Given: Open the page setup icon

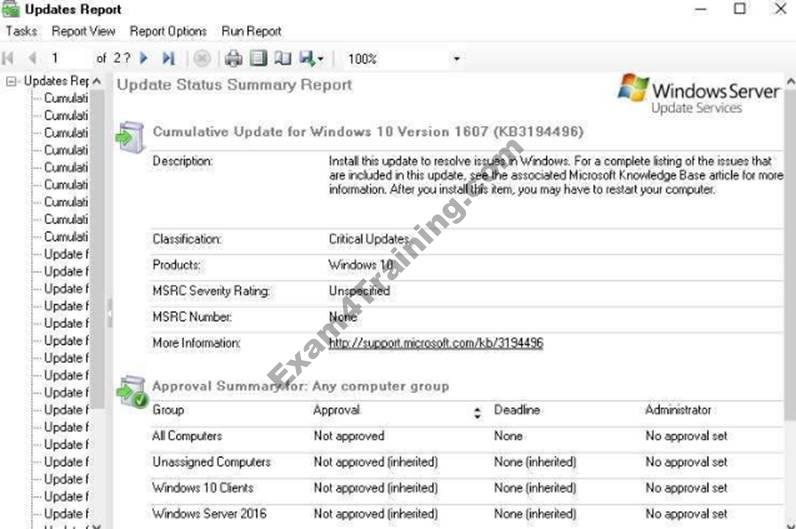Looking at the screenshot, I should click(283, 58).
